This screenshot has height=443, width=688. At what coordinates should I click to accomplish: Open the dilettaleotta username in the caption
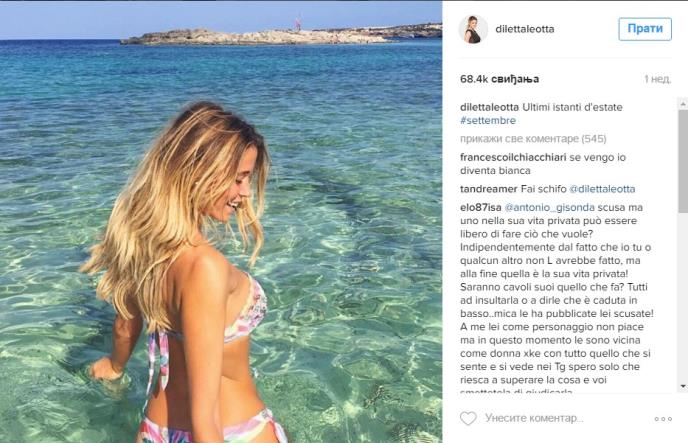[489, 107]
